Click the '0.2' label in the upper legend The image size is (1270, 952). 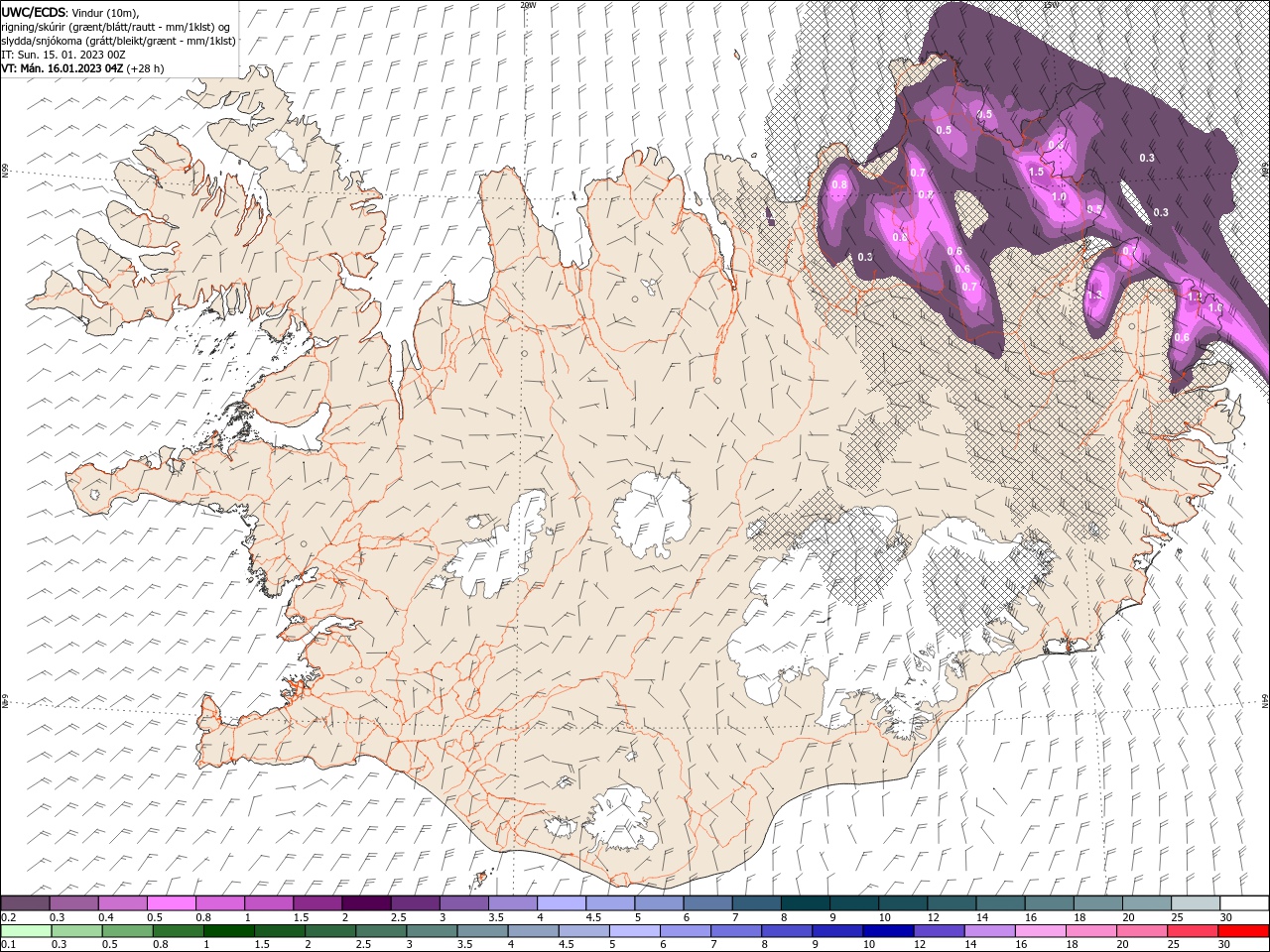click(8, 917)
